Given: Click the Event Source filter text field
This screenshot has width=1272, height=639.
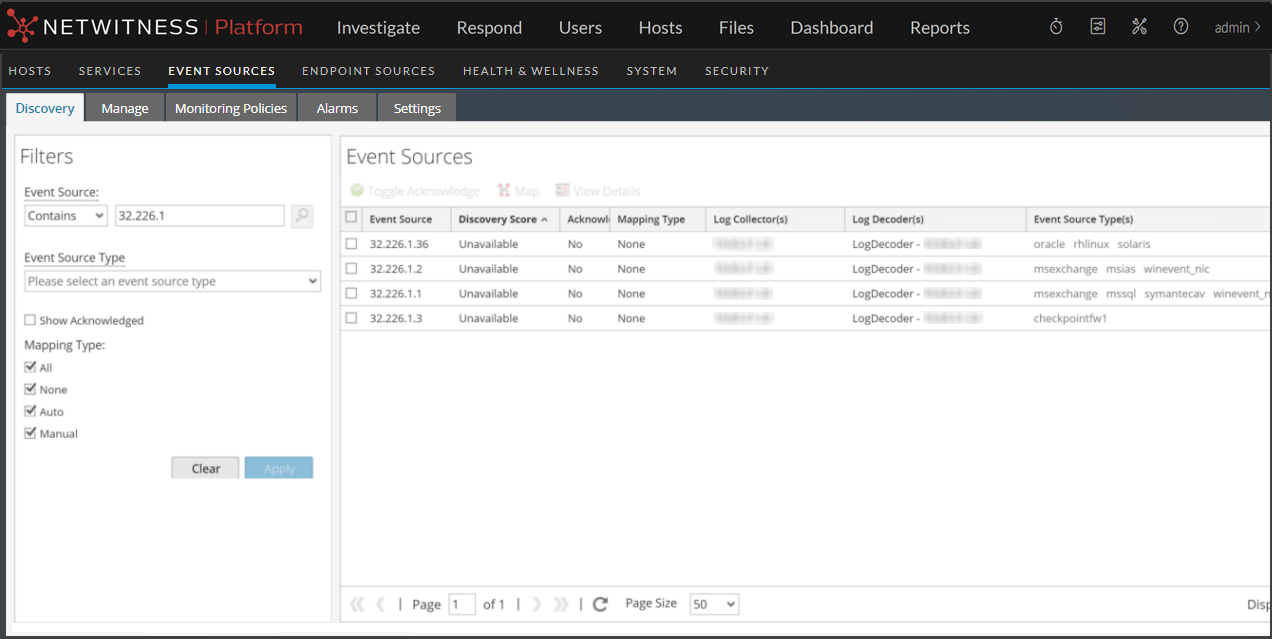Looking at the screenshot, I should (200, 216).
